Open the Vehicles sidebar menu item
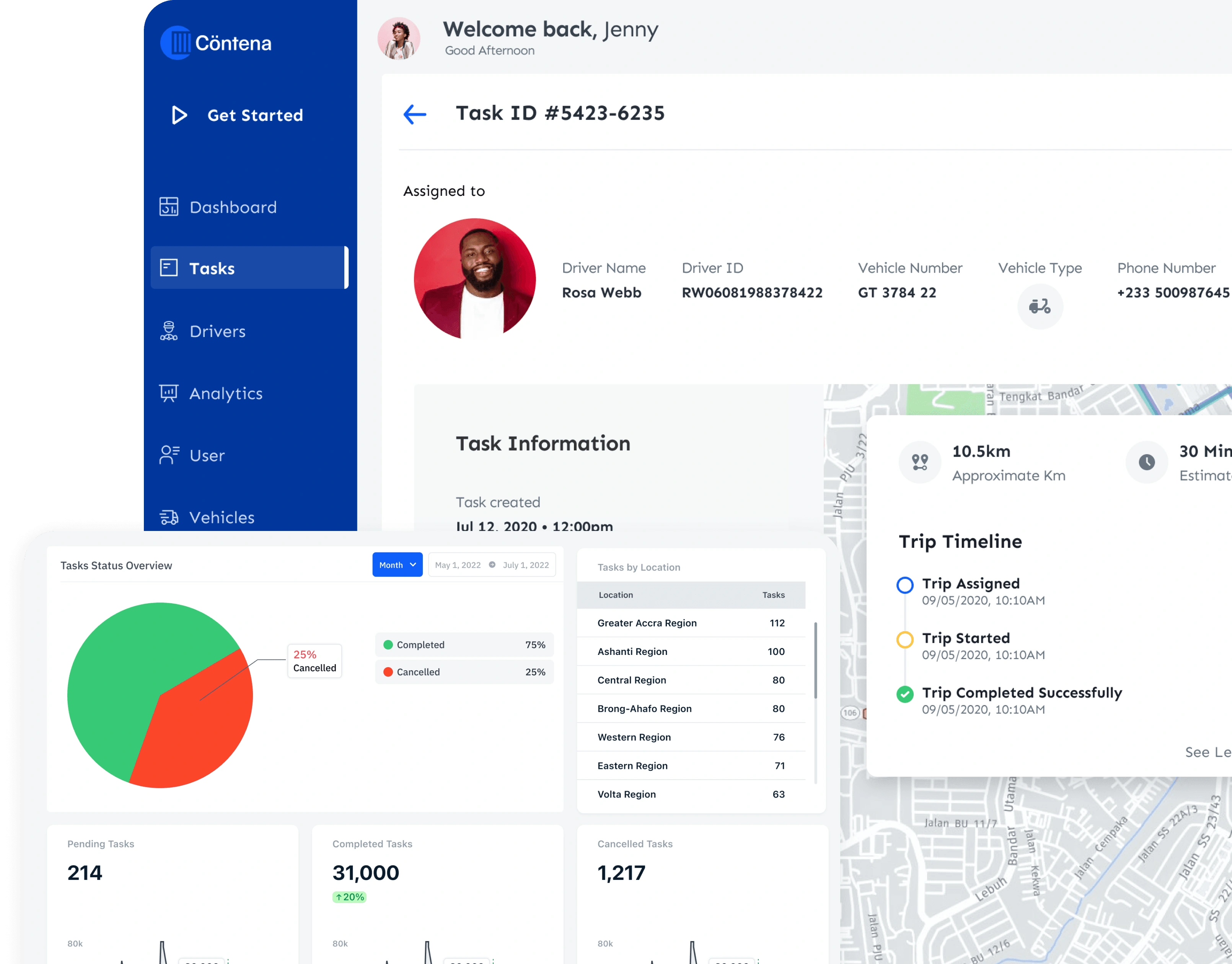 point(221,518)
